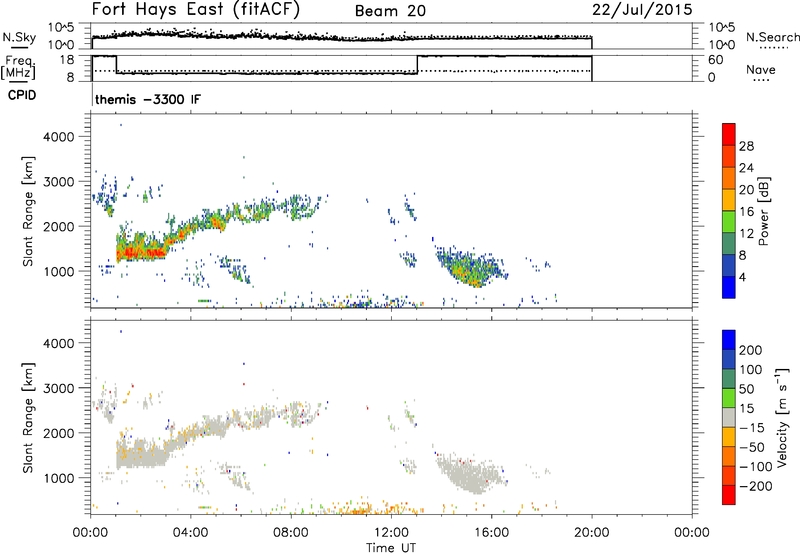Select the "20:00" time tick label

click(591, 533)
